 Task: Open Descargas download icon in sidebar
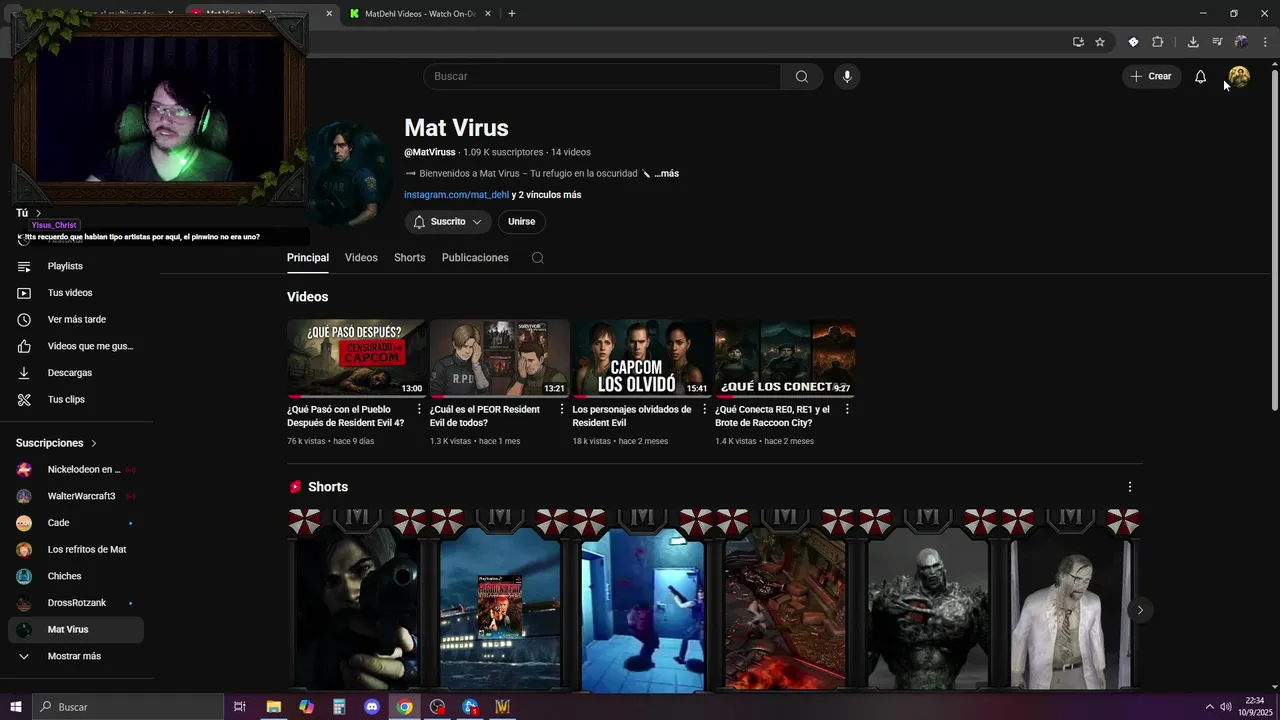(x=24, y=373)
